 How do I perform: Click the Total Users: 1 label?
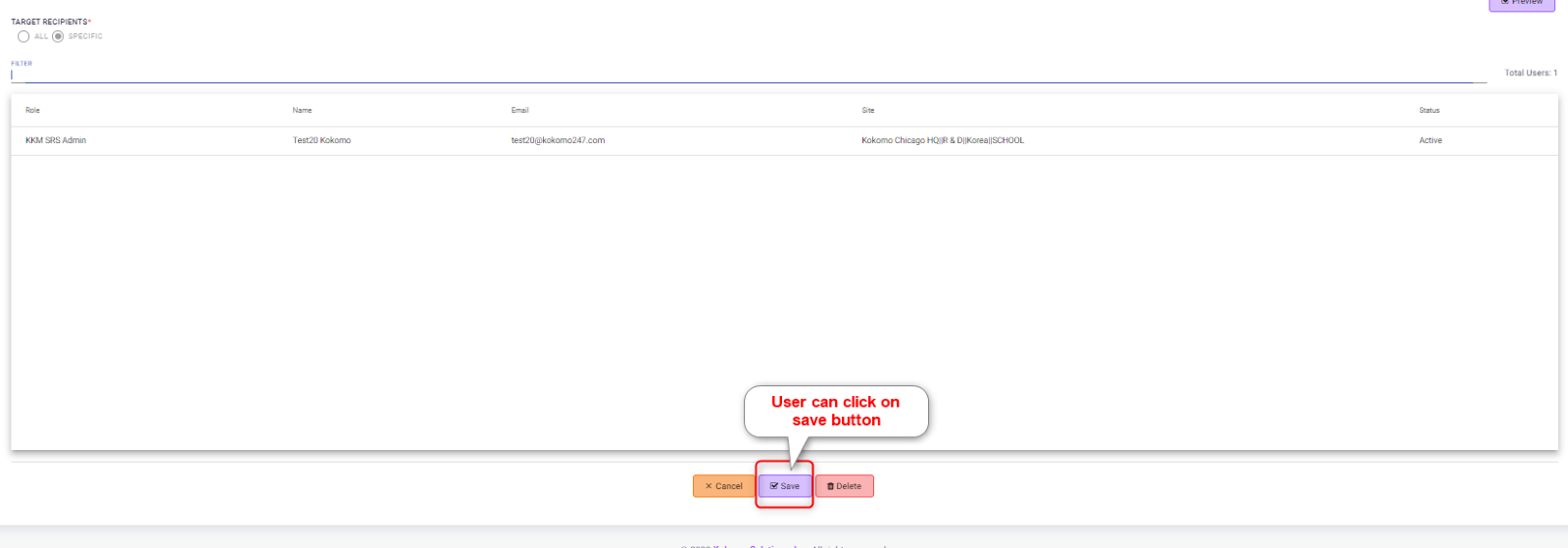pyautogui.click(x=1531, y=74)
